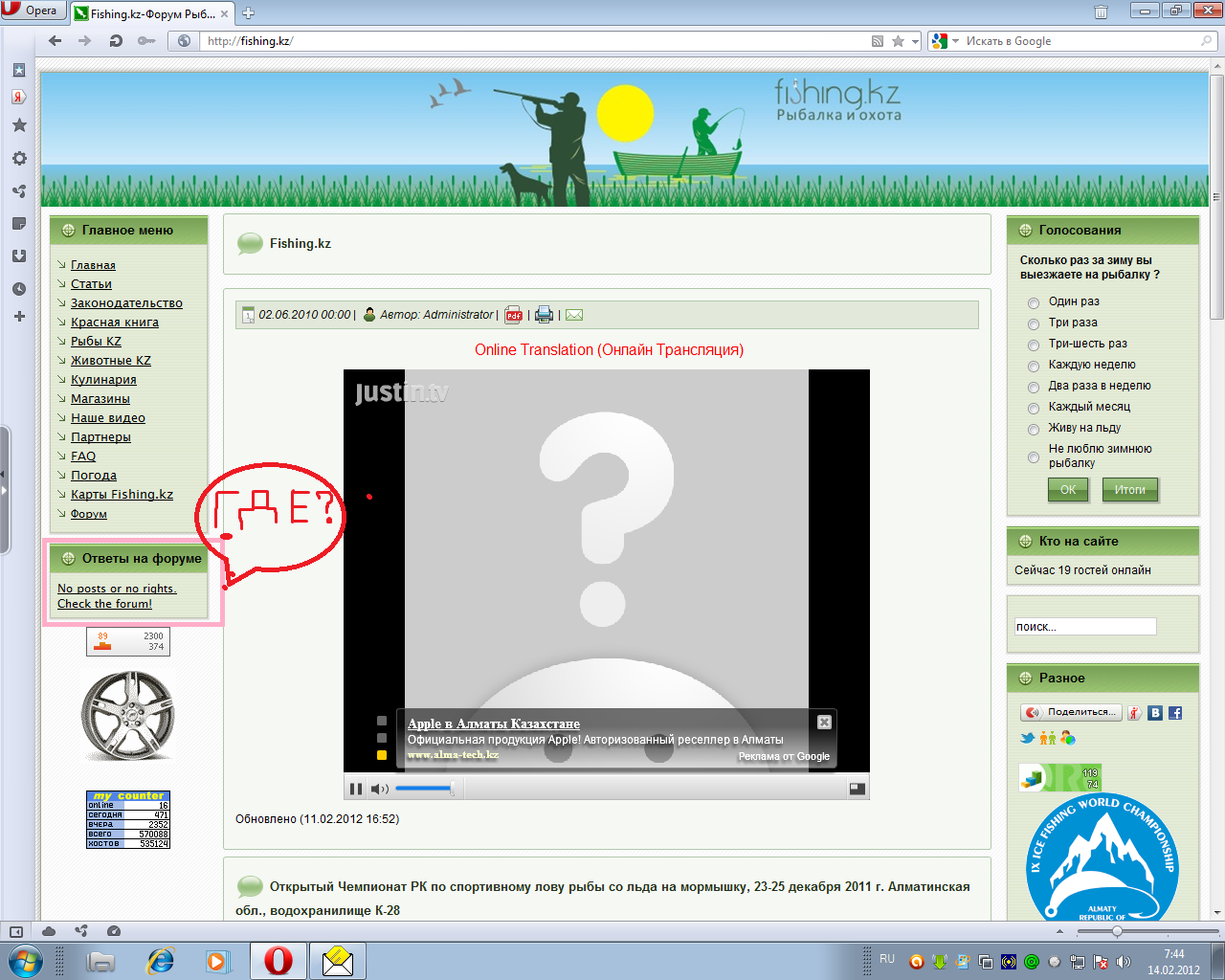Share the page on Twitter
Image resolution: width=1225 pixels, height=980 pixels.
pos(1027,738)
